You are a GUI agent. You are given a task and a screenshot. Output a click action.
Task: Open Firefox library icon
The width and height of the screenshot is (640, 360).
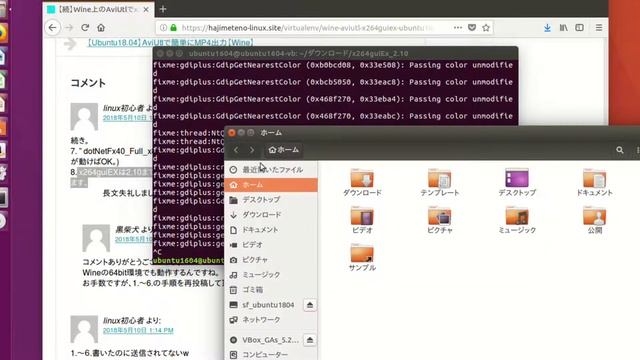coord(564,28)
